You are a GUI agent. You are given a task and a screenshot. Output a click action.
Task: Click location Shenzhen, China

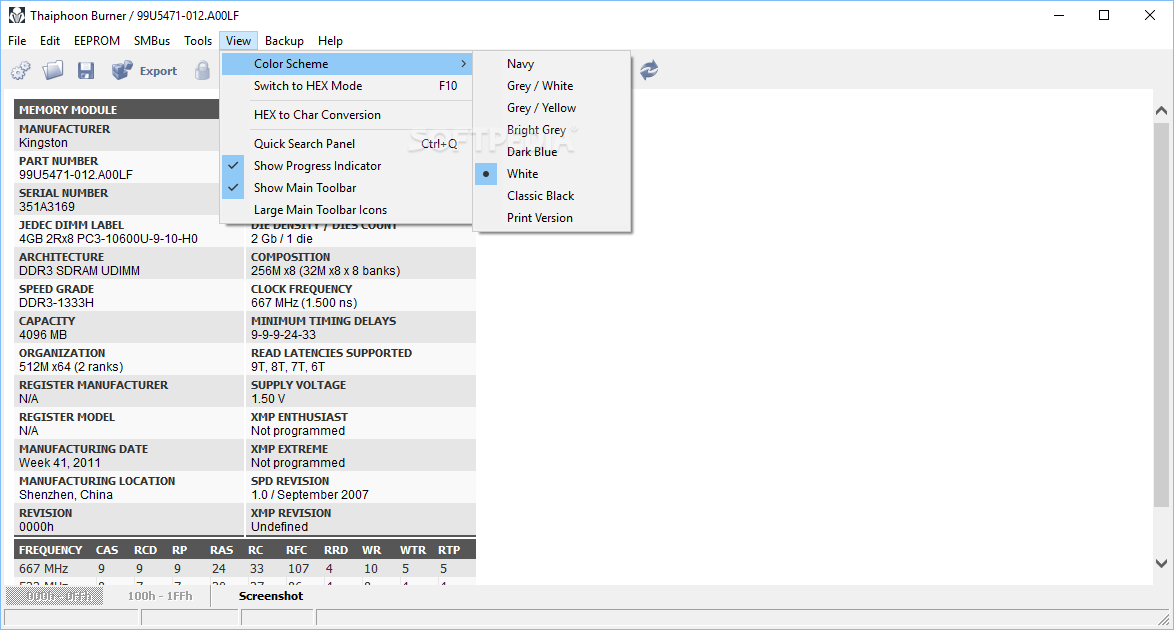pyautogui.click(x=66, y=495)
